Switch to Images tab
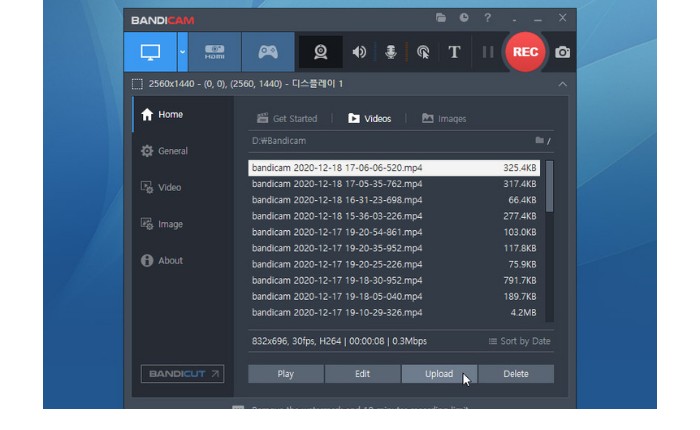The height and width of the screenshot is (430, 700). [x=444, y=118]
